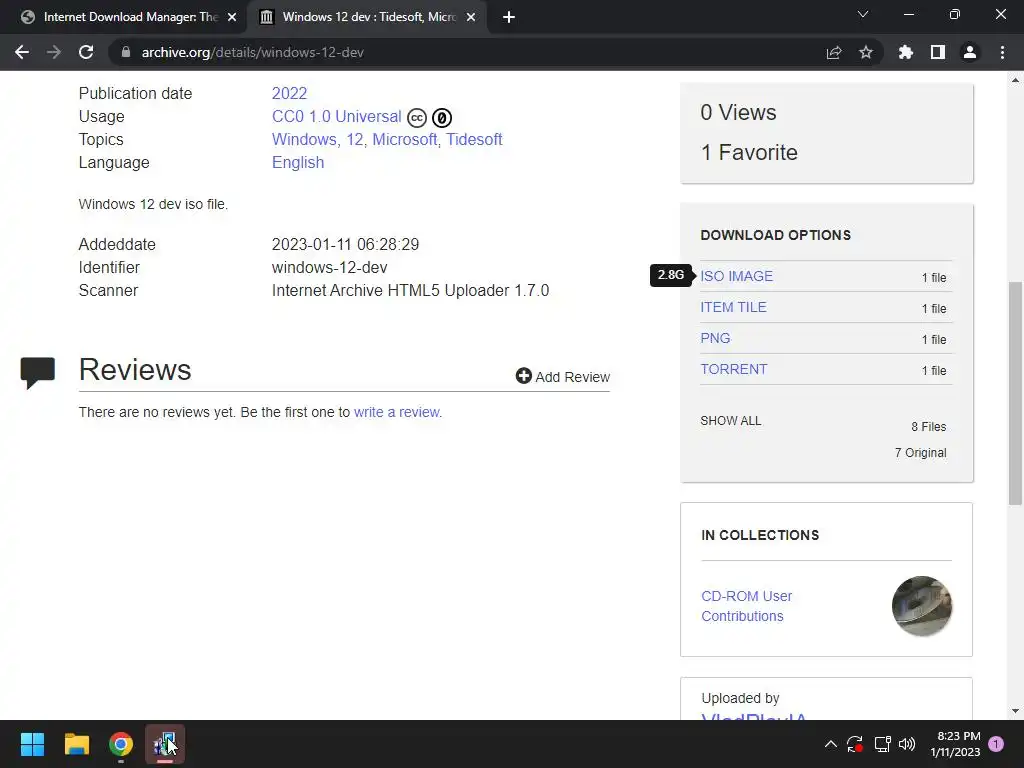Open the Tidesoft topic link
The height and width of the screenshot is (768, 1024).
coord(474,140)
